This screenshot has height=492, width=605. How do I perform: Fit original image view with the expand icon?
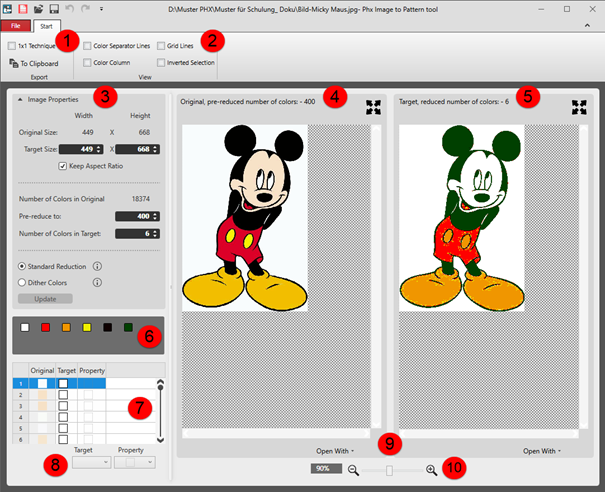click(x=373, y=106)
